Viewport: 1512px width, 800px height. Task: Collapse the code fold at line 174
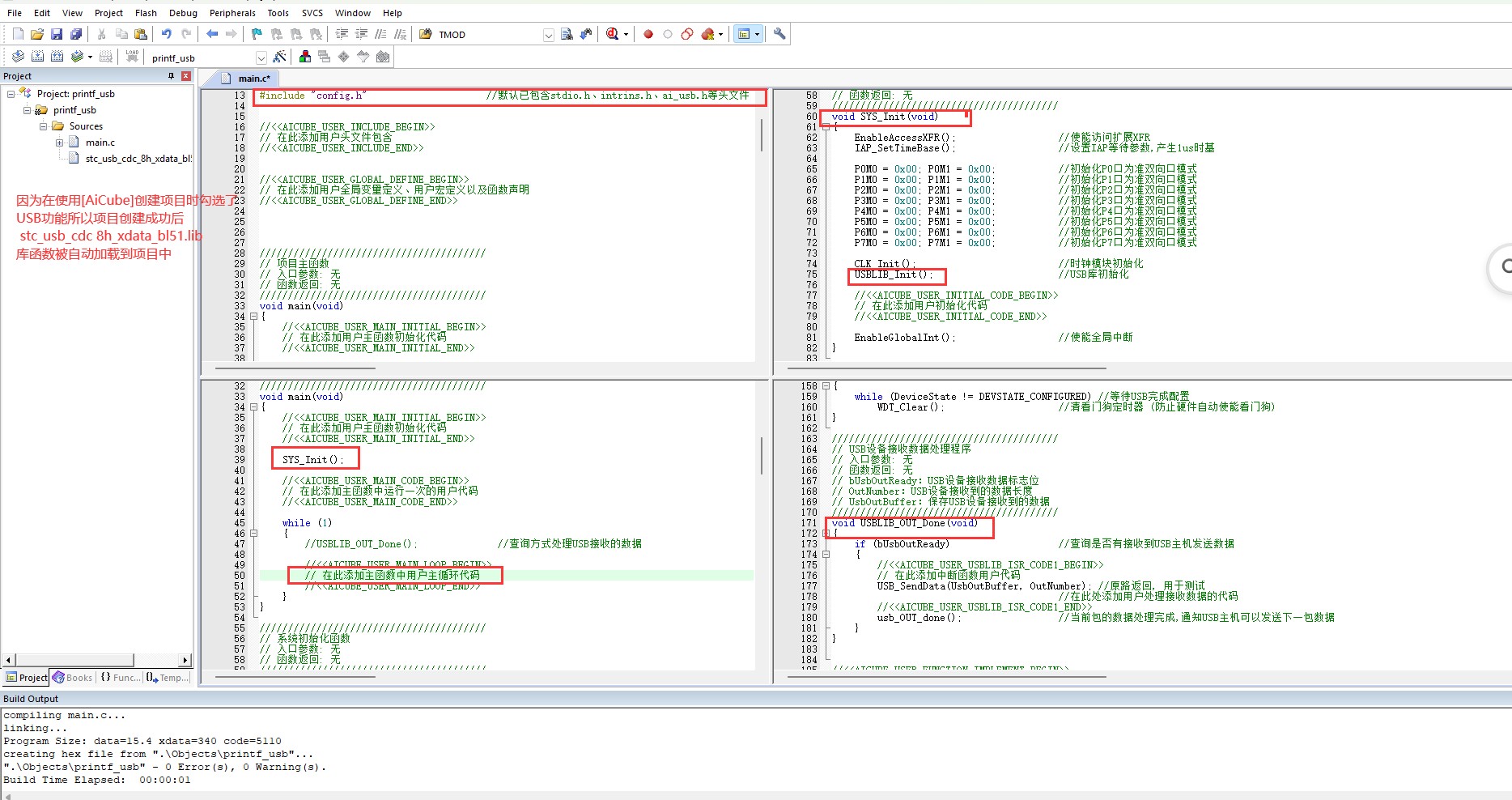(826, 555)
